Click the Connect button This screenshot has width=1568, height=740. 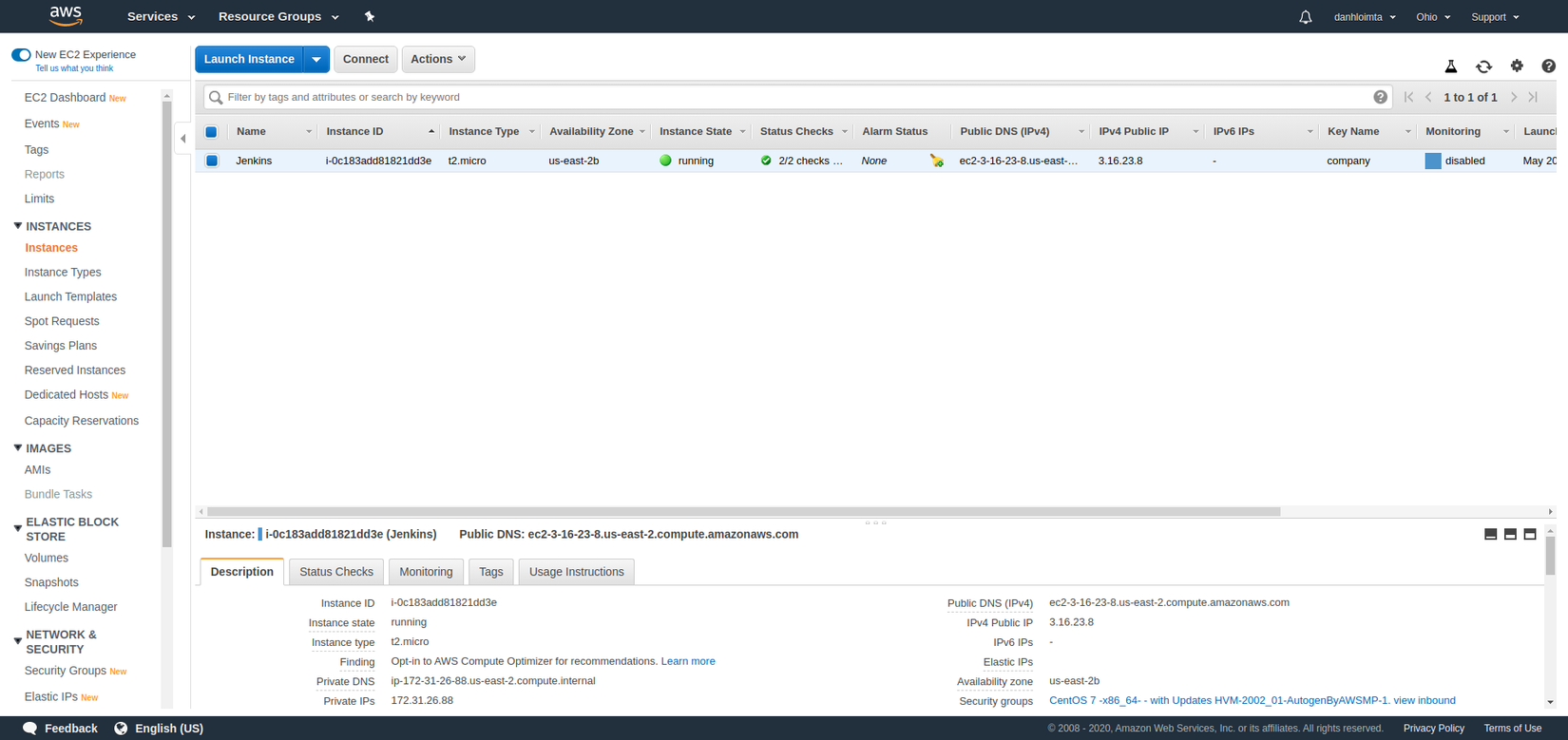(x=366, y=59)
